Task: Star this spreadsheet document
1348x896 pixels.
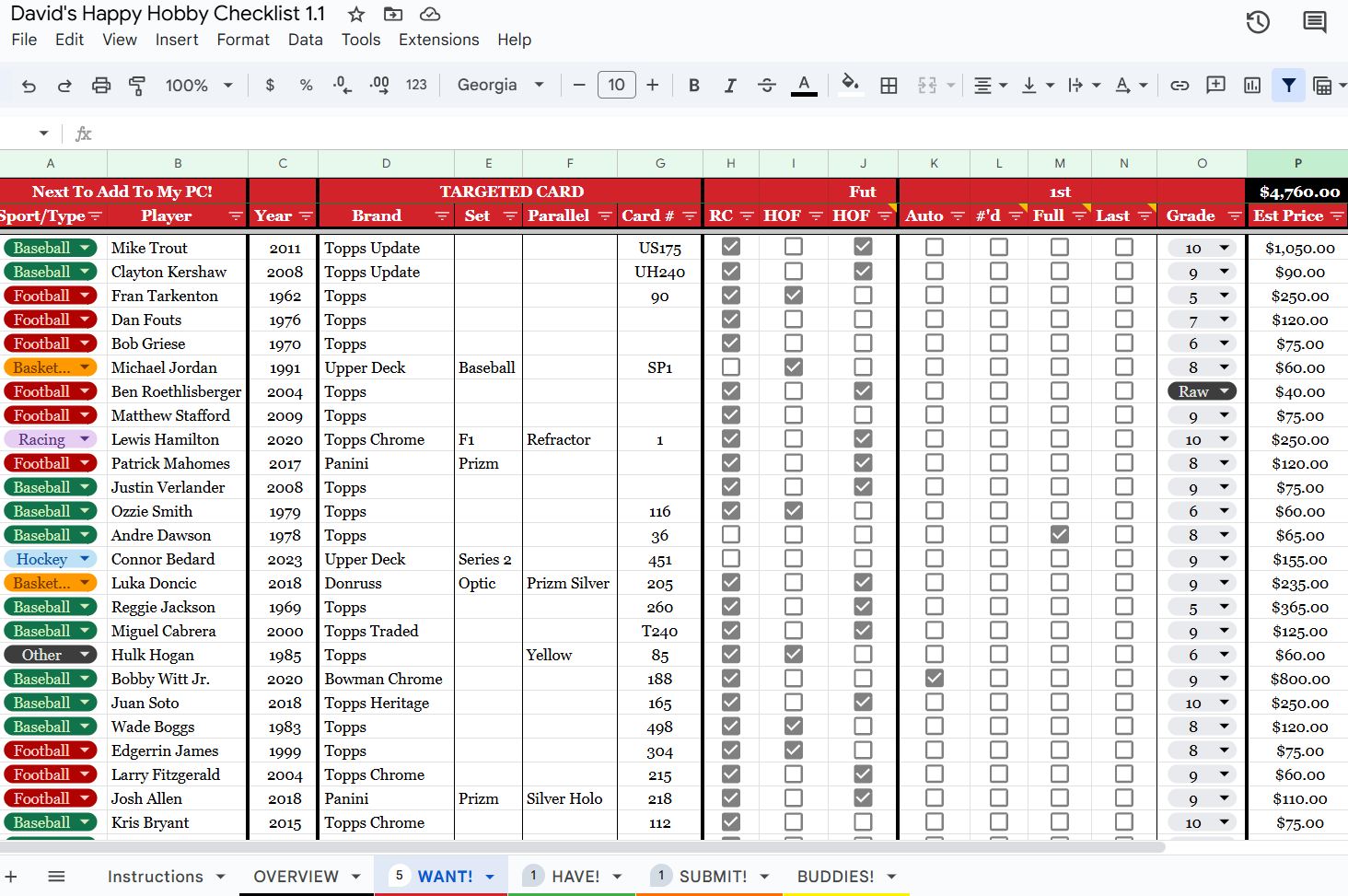Action: click(356, 15)
